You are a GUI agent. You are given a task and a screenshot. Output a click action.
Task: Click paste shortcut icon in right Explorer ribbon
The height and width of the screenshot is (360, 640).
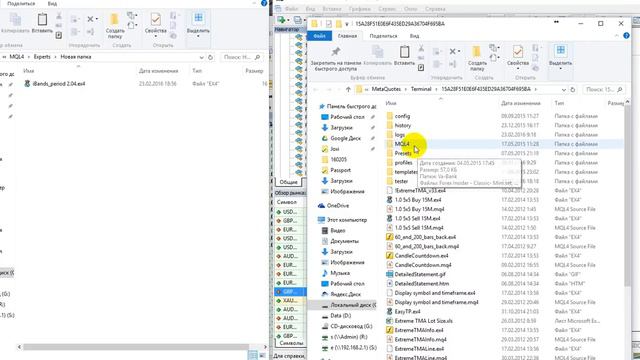(x=421, y=67)
